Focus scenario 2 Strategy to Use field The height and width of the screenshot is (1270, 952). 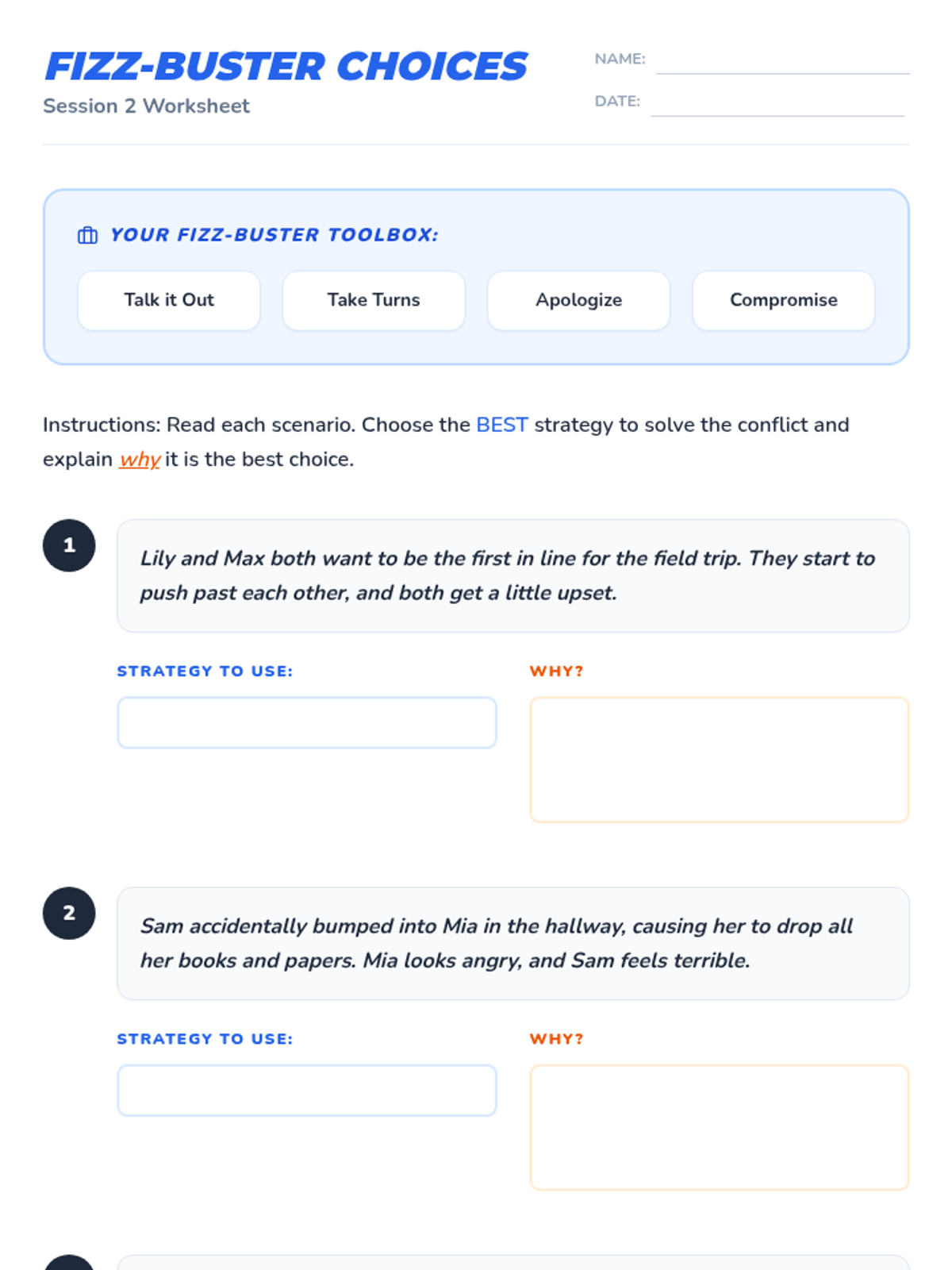click(307, 1090)
